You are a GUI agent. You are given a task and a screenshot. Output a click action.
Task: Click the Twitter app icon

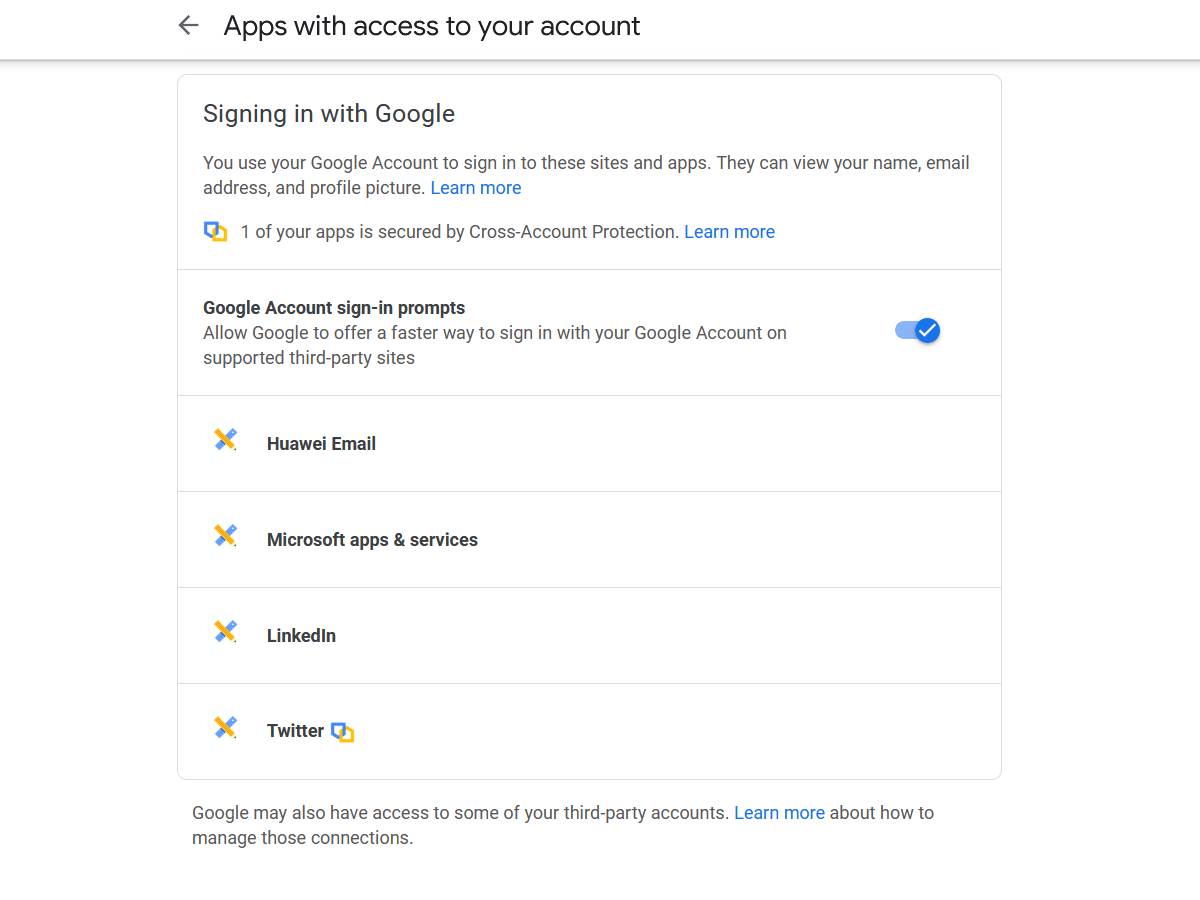(224, 727)
